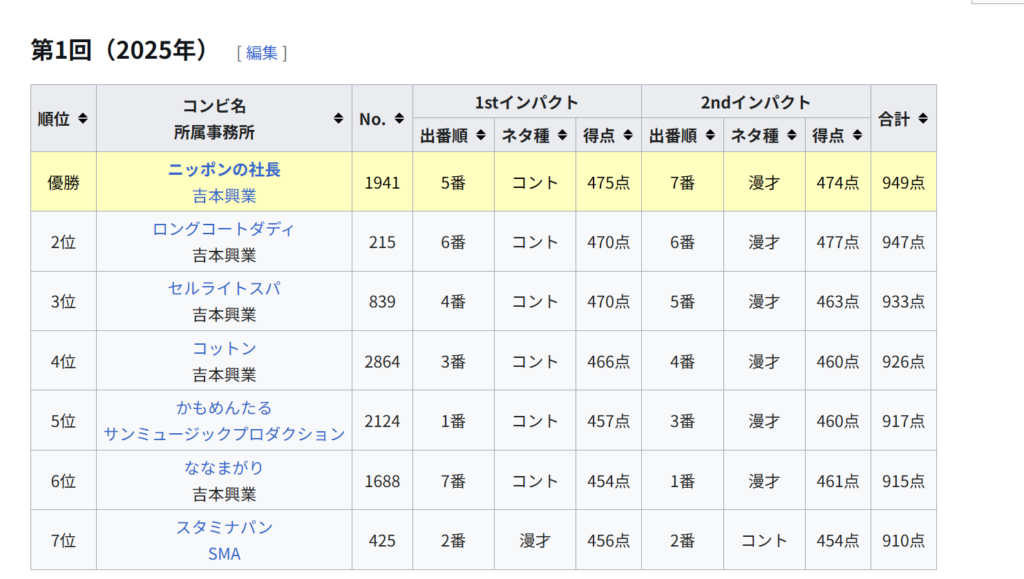Viewport: 1024px width, 579px height.
Task: Sort 1stインパクト ネタ種 column
Action: click(x=562, y=135)
